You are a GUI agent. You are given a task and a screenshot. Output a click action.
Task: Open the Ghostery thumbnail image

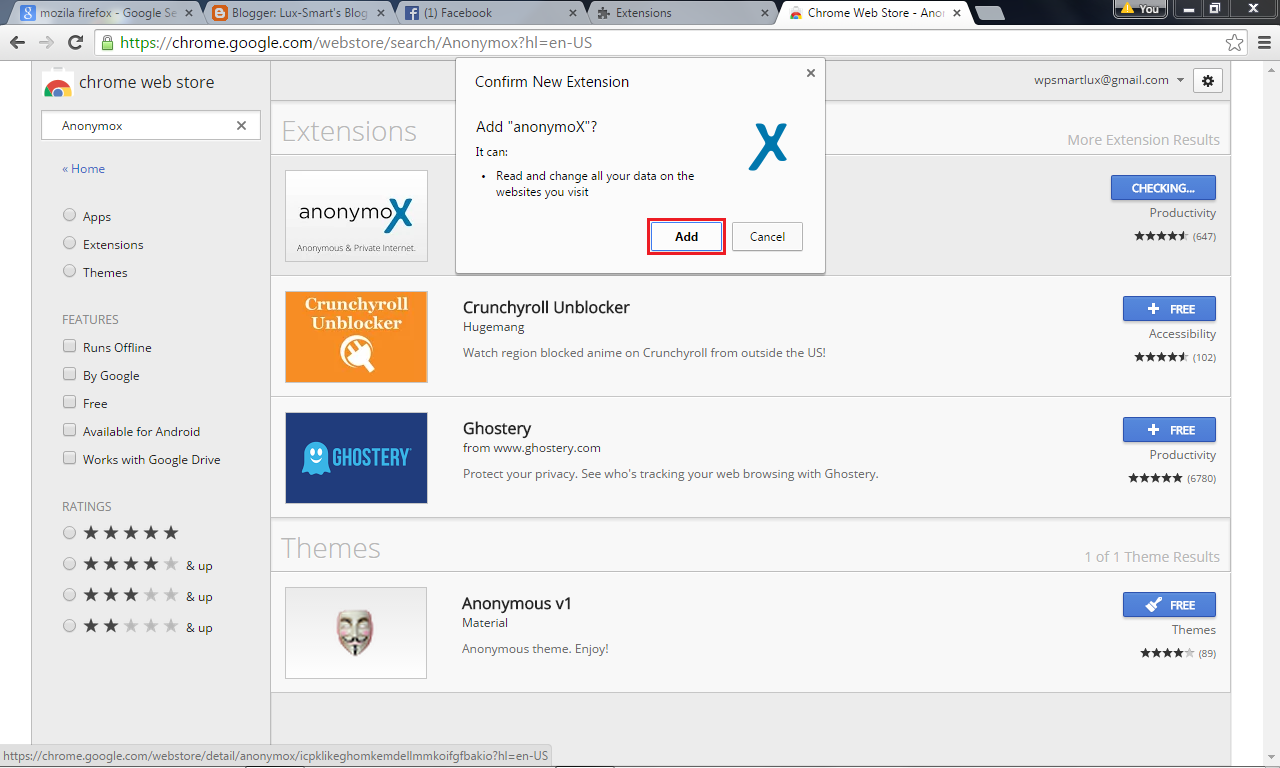(356, 458)
